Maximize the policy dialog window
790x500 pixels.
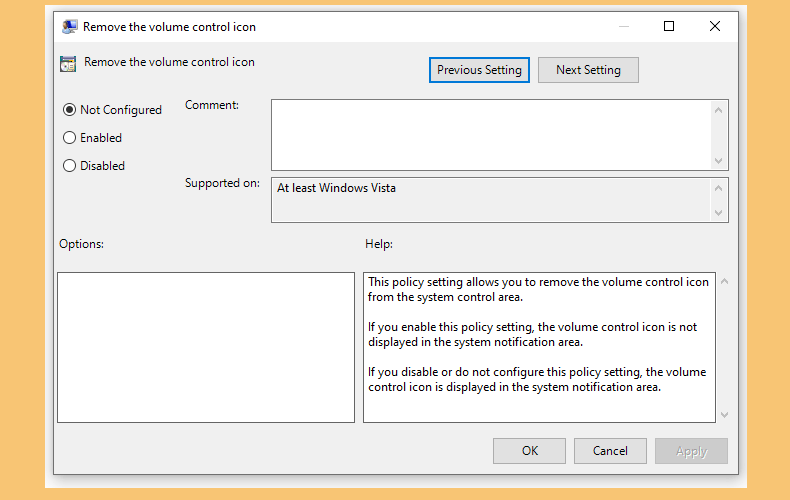pyautogui.click(x=669, y=26)
